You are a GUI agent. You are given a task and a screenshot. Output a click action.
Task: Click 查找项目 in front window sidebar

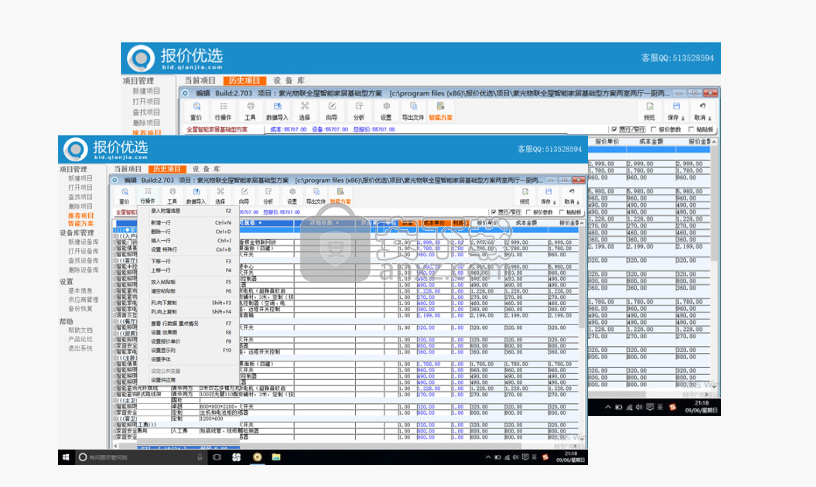pos(80,197)
